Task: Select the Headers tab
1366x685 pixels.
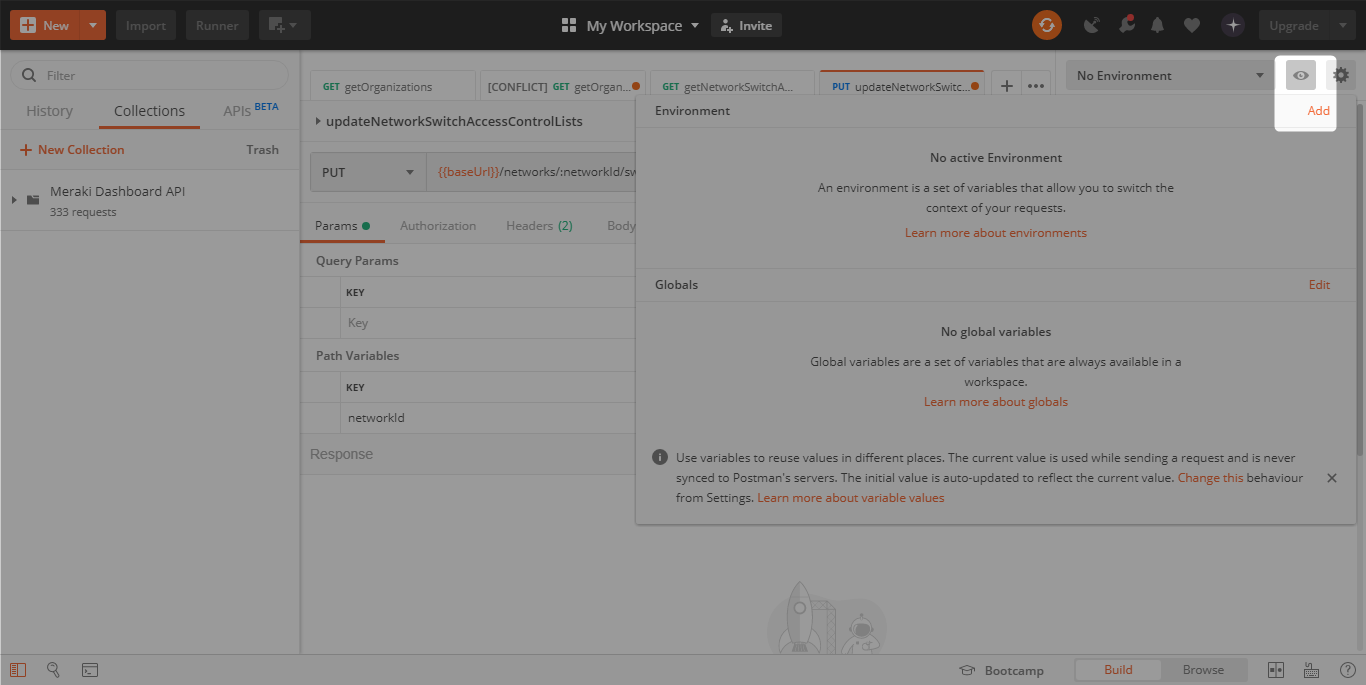Action: tap(539, 226)
